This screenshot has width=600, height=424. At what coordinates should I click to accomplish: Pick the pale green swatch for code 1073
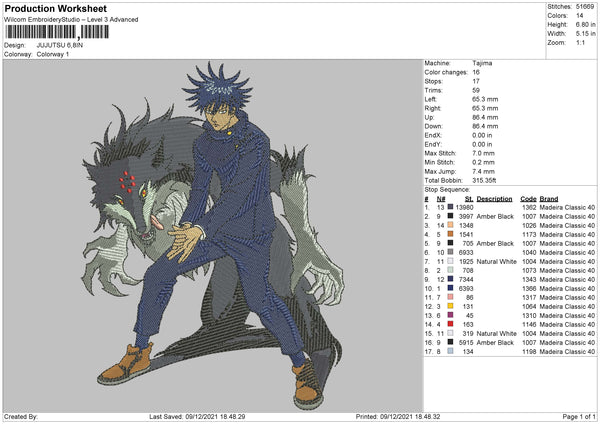click(450, 270)
